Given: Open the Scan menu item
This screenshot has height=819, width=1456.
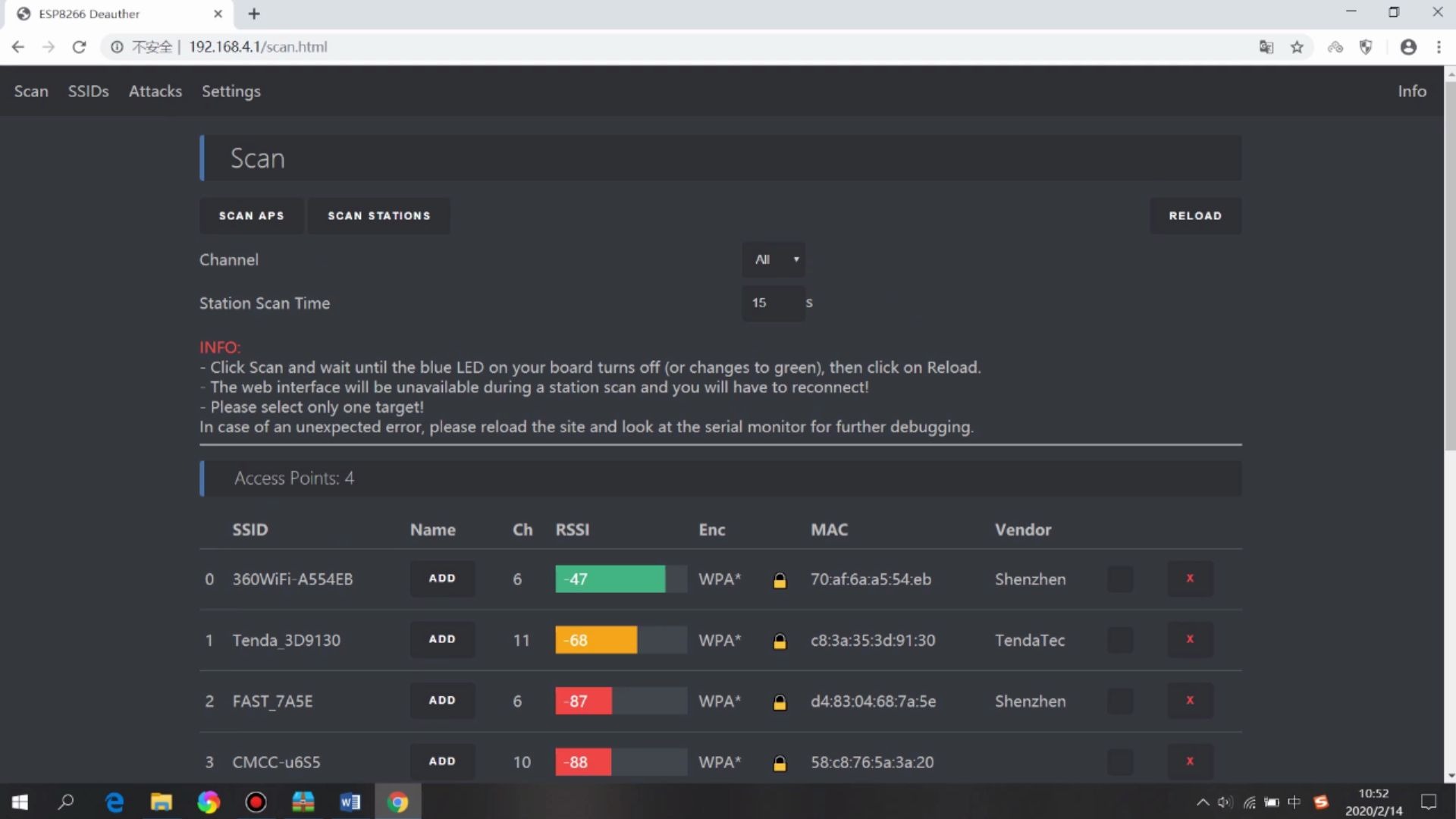Looking at the screenshot, I should pyautogui.click(x=31, y=91).
